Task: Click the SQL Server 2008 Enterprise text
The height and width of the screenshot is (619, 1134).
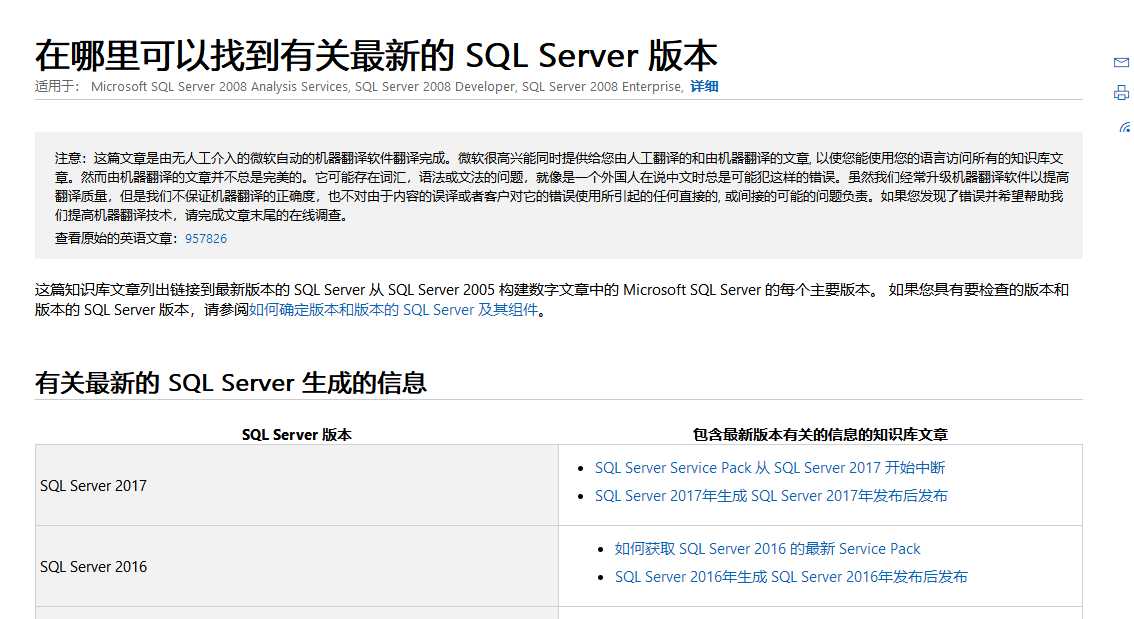Action: coord(602,87)
